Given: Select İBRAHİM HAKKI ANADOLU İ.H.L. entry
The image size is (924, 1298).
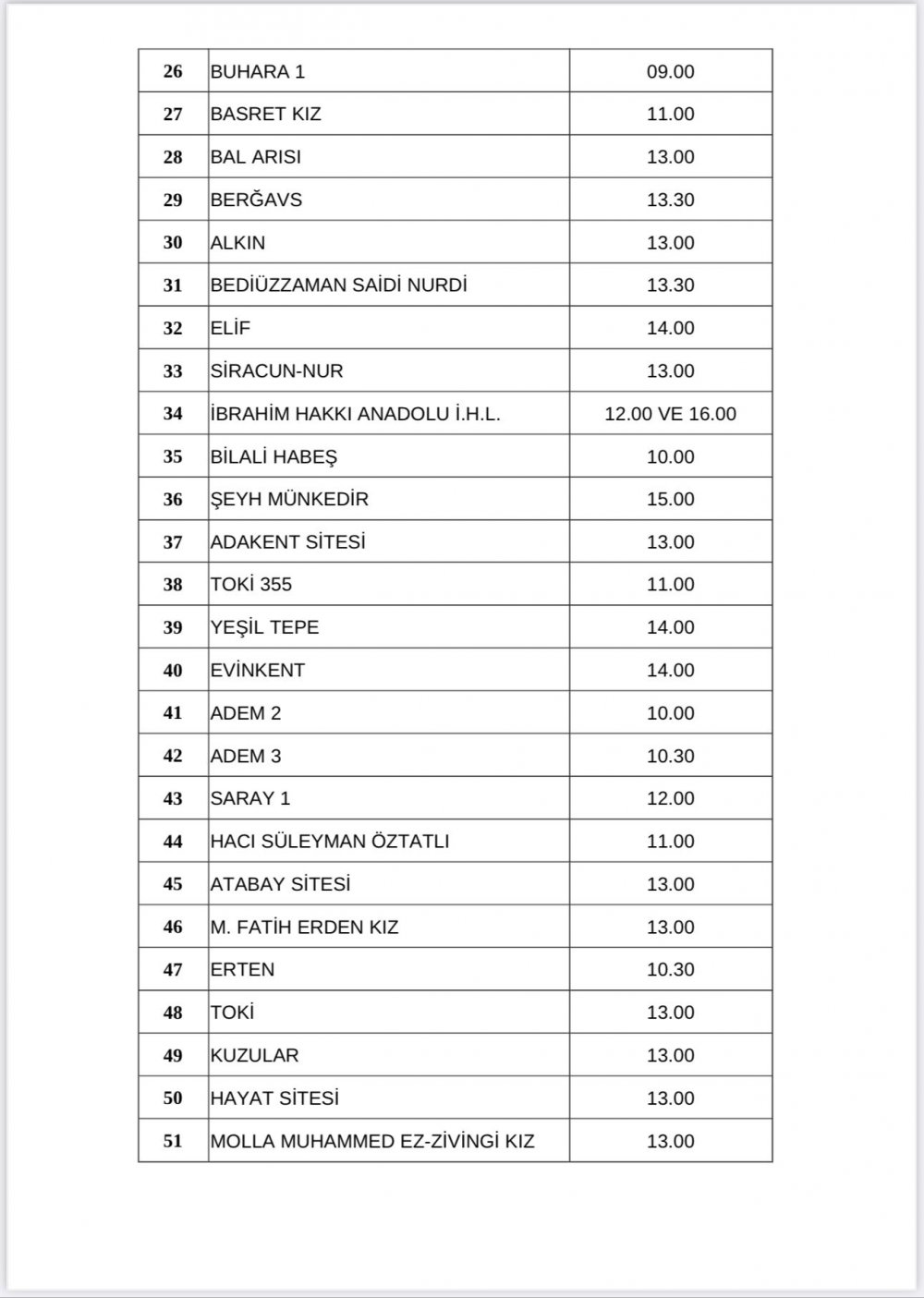Looking at the screenshot, I should click(x=356, y=414).
